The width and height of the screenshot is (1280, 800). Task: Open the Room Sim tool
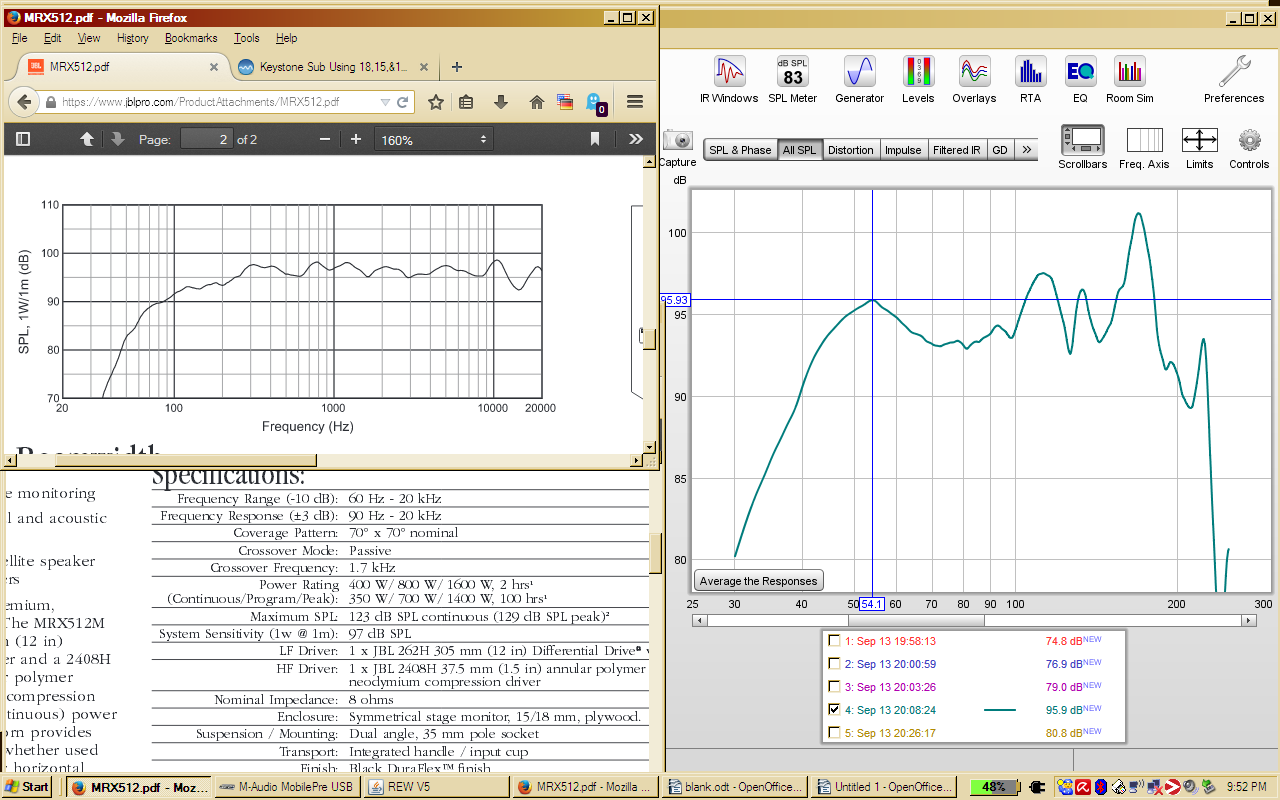(x=1130, y=79)
